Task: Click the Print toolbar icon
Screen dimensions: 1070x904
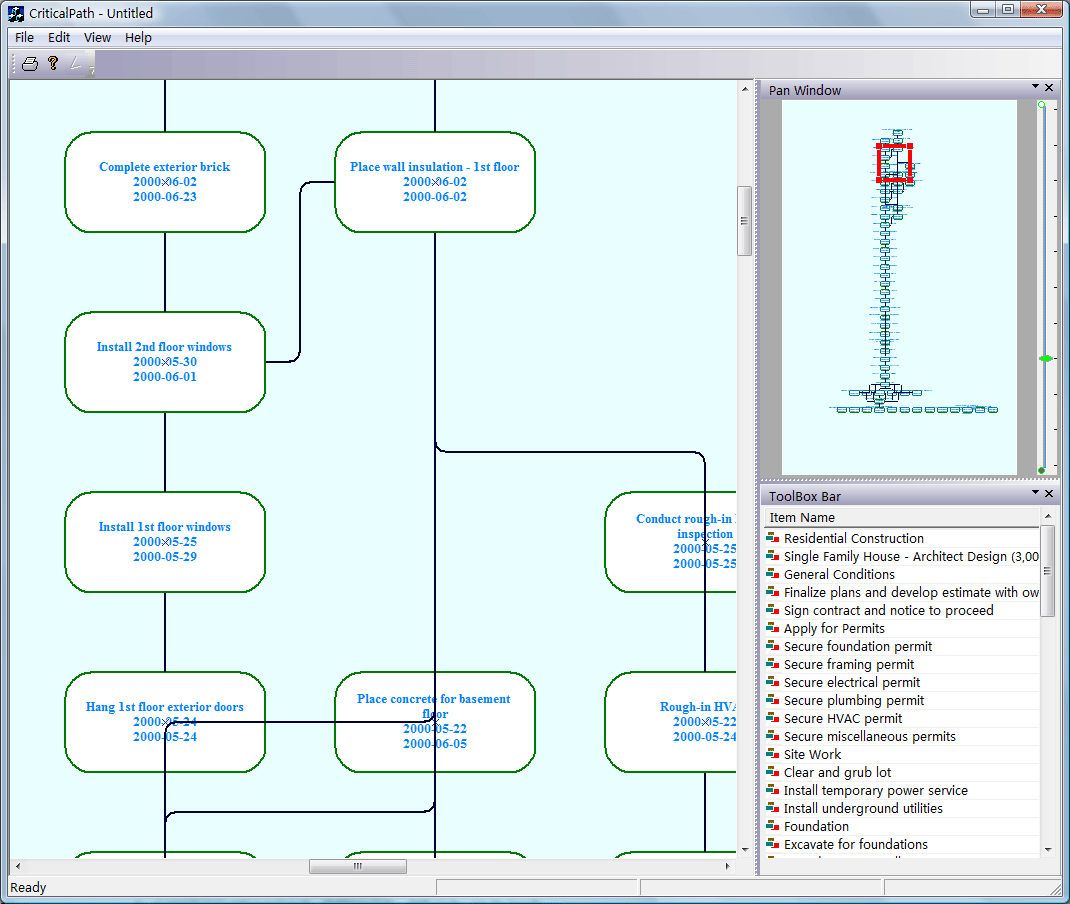Action: tap(30, 64)
